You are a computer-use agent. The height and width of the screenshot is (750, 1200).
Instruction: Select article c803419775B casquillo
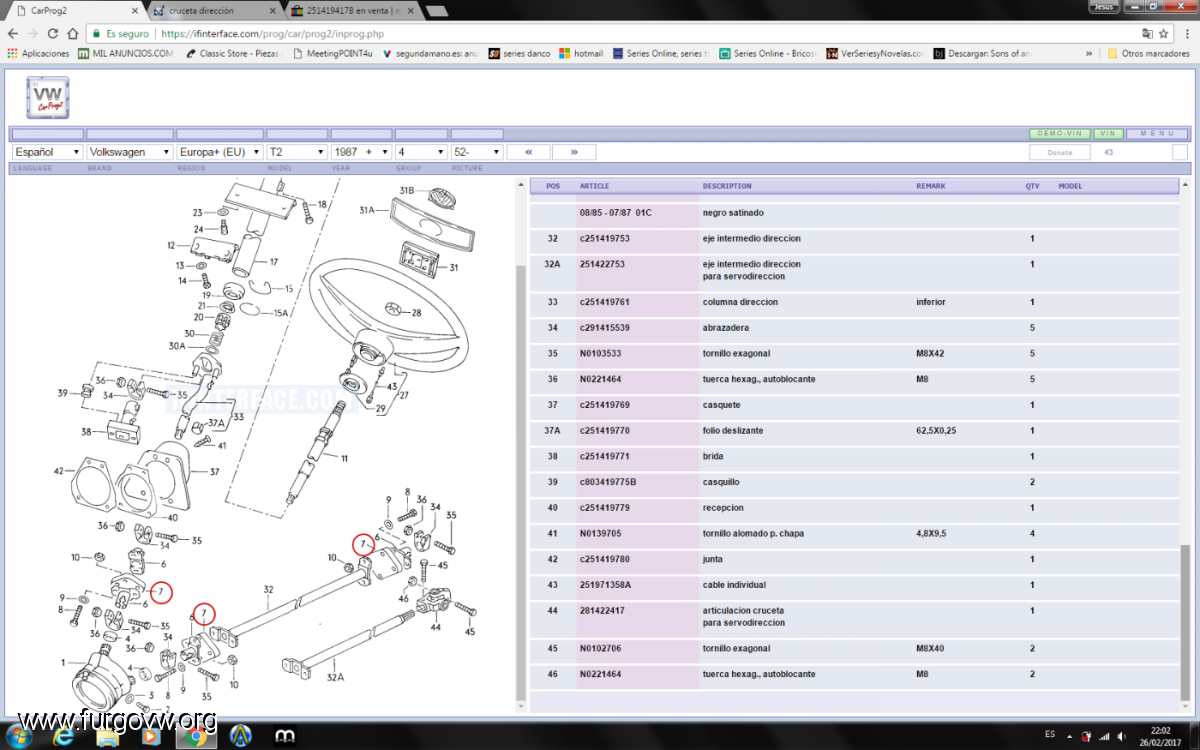click(x=607, y=482)
